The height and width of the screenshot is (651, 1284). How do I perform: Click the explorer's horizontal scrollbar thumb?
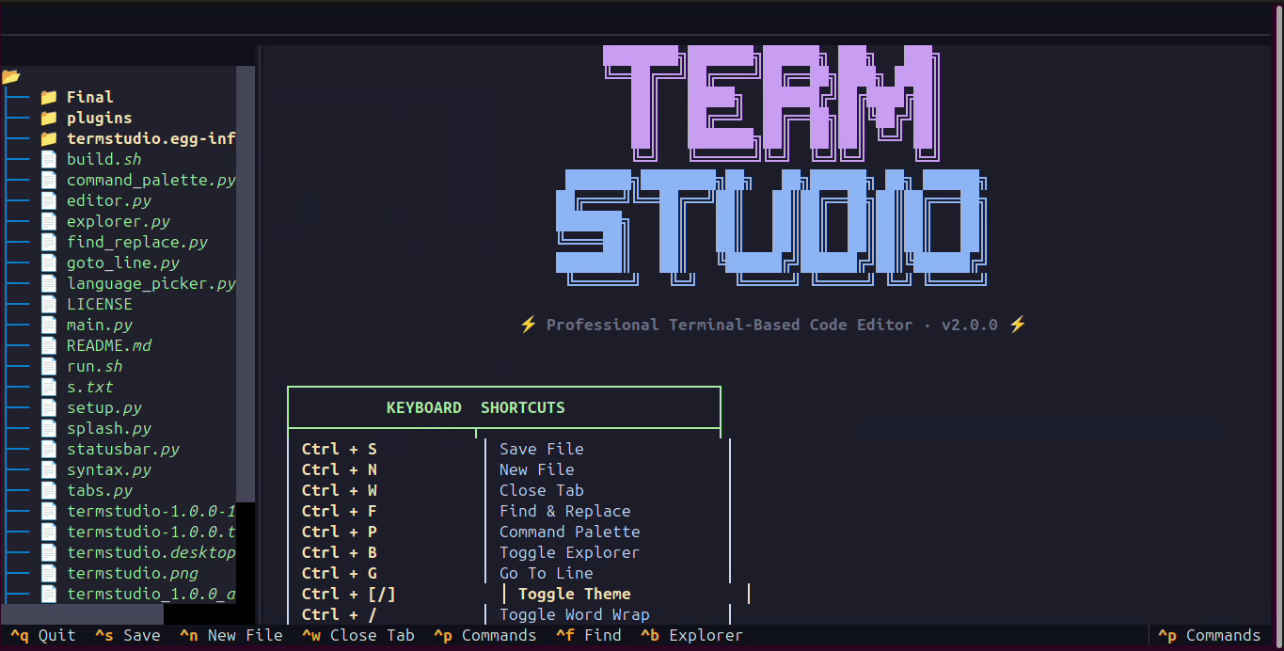pos(82,614)
